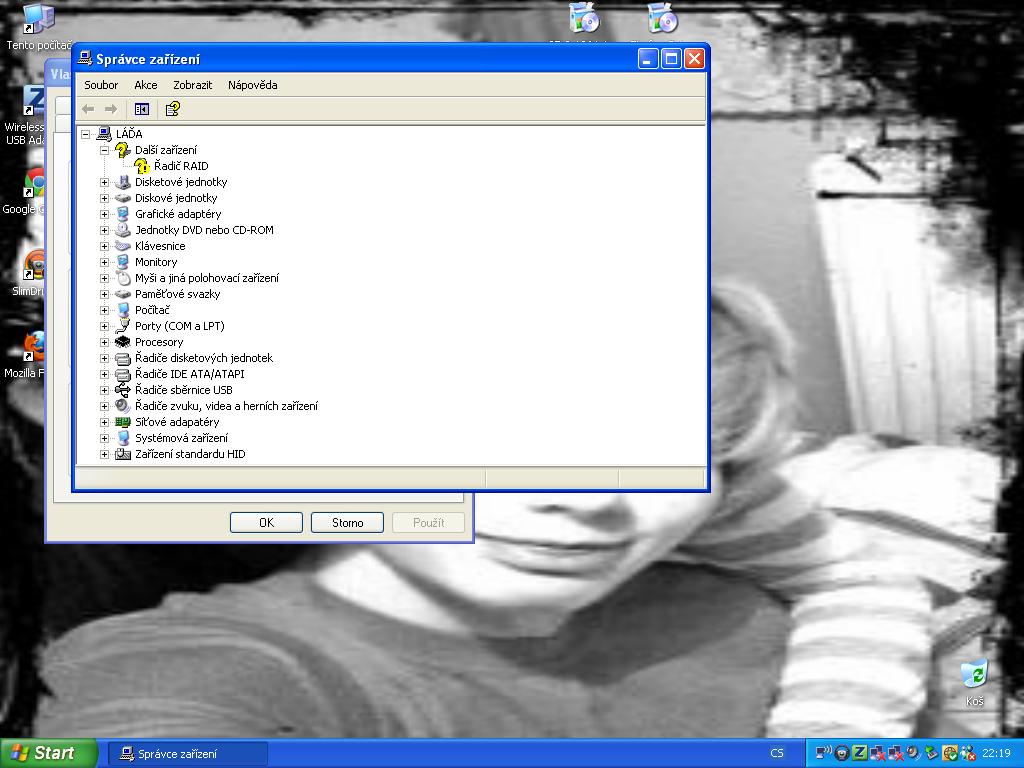The height and width of the screenshot is (768, 1024).
Task: Select the Řadiče sběrnice USB text row
Action: pyautogui.click(x=184, y=390)
